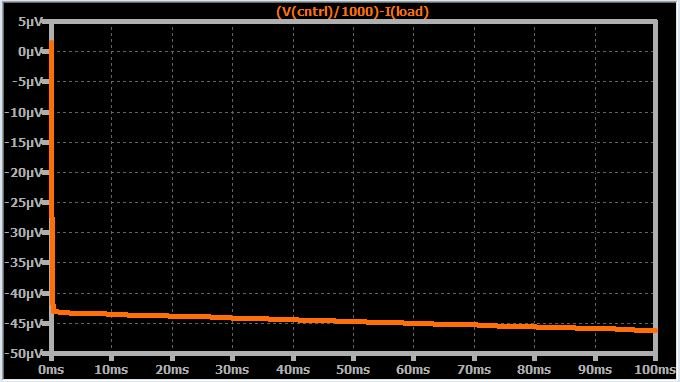Click the (V(cntrl)/1000)-I(load) trace label

click(x=352, y=11)
